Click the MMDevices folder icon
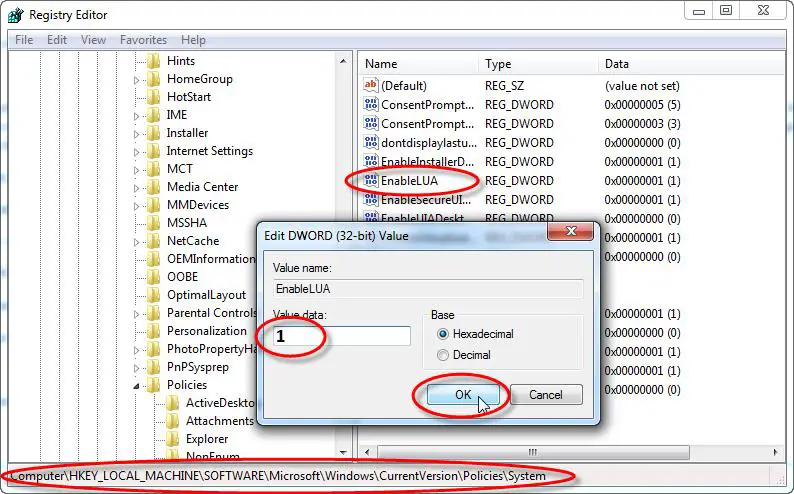Viewport: 794px width, 494px height. pos(153,205)
